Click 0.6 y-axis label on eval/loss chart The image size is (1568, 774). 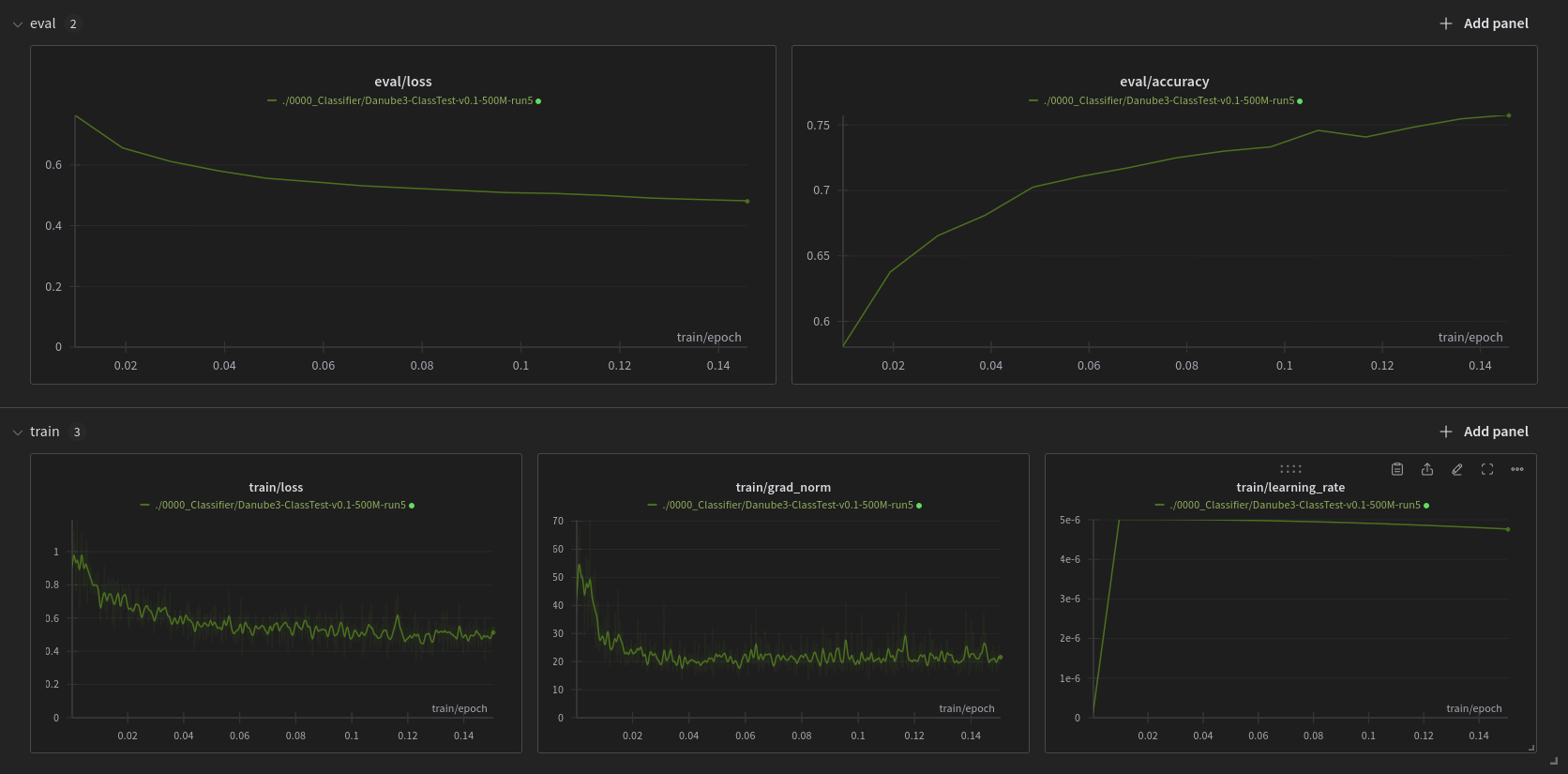coord(53,165)
